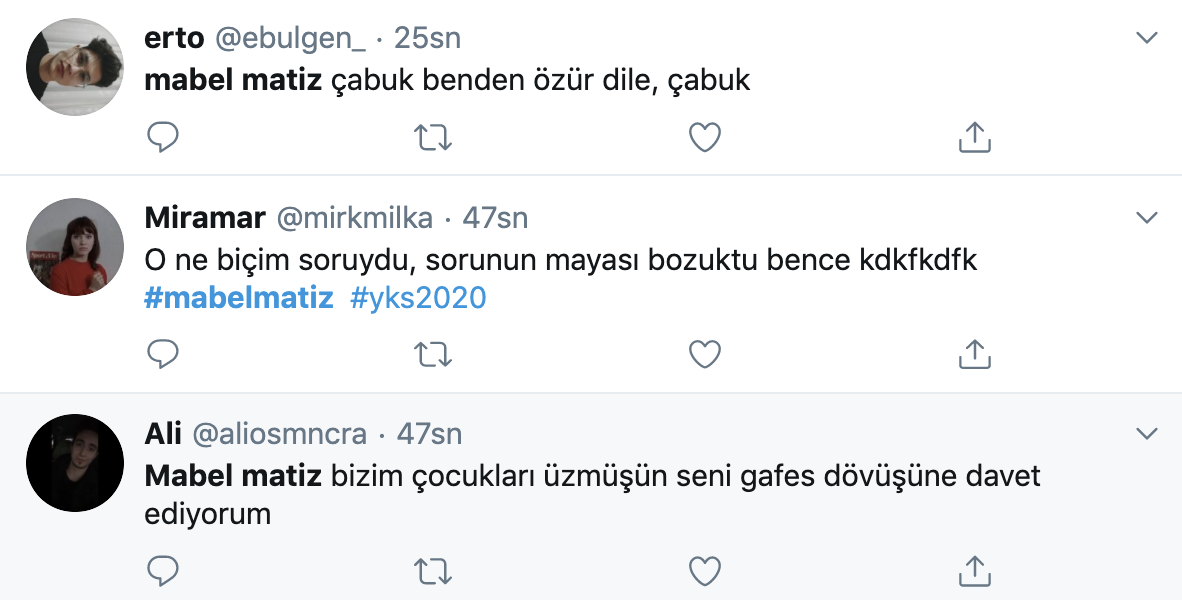Screen dimensions: 1182x600
Task: Open the #yks2020 hashtag link
Action: pos(418,298)
